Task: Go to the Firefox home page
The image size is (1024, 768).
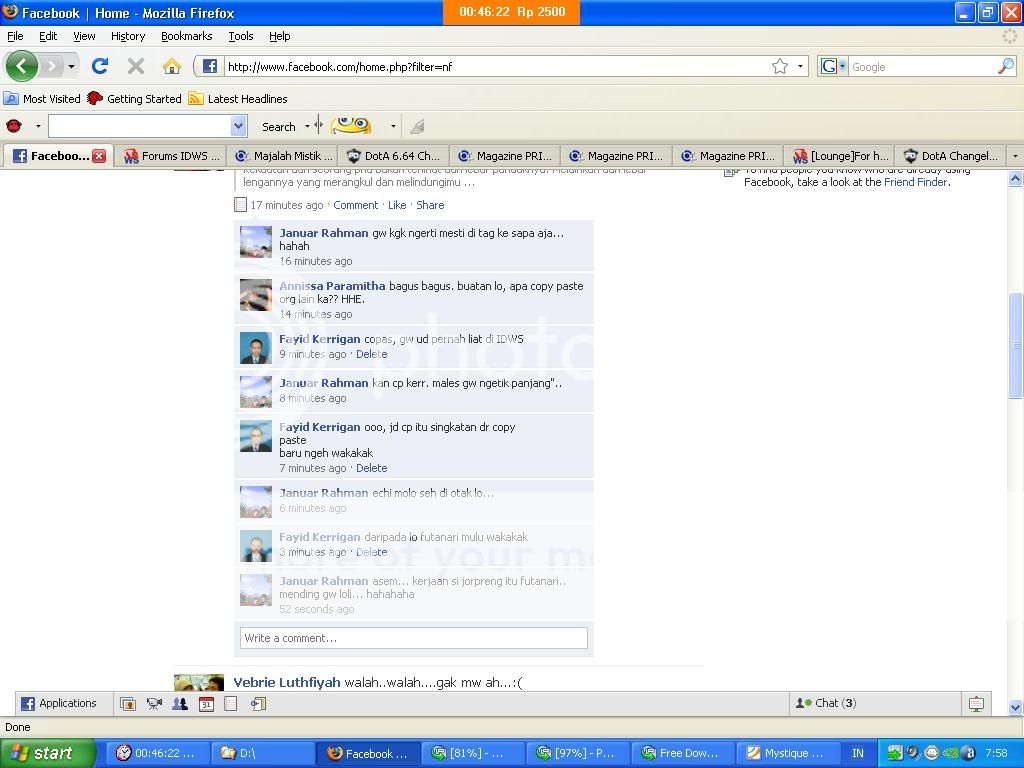Action: (172, 66)
